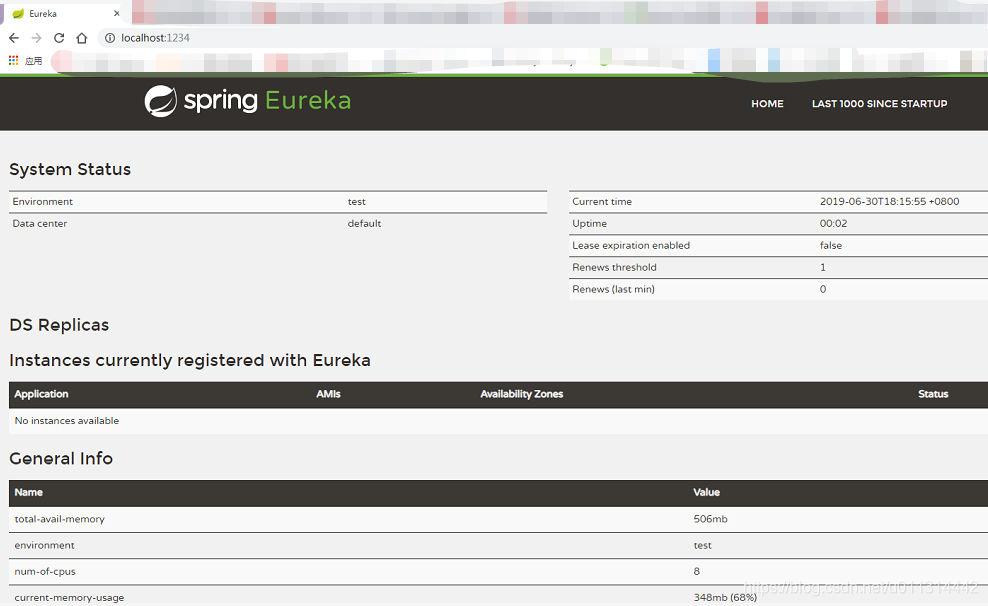Reload the page with the refresh icon

click(x=59, y=38)
